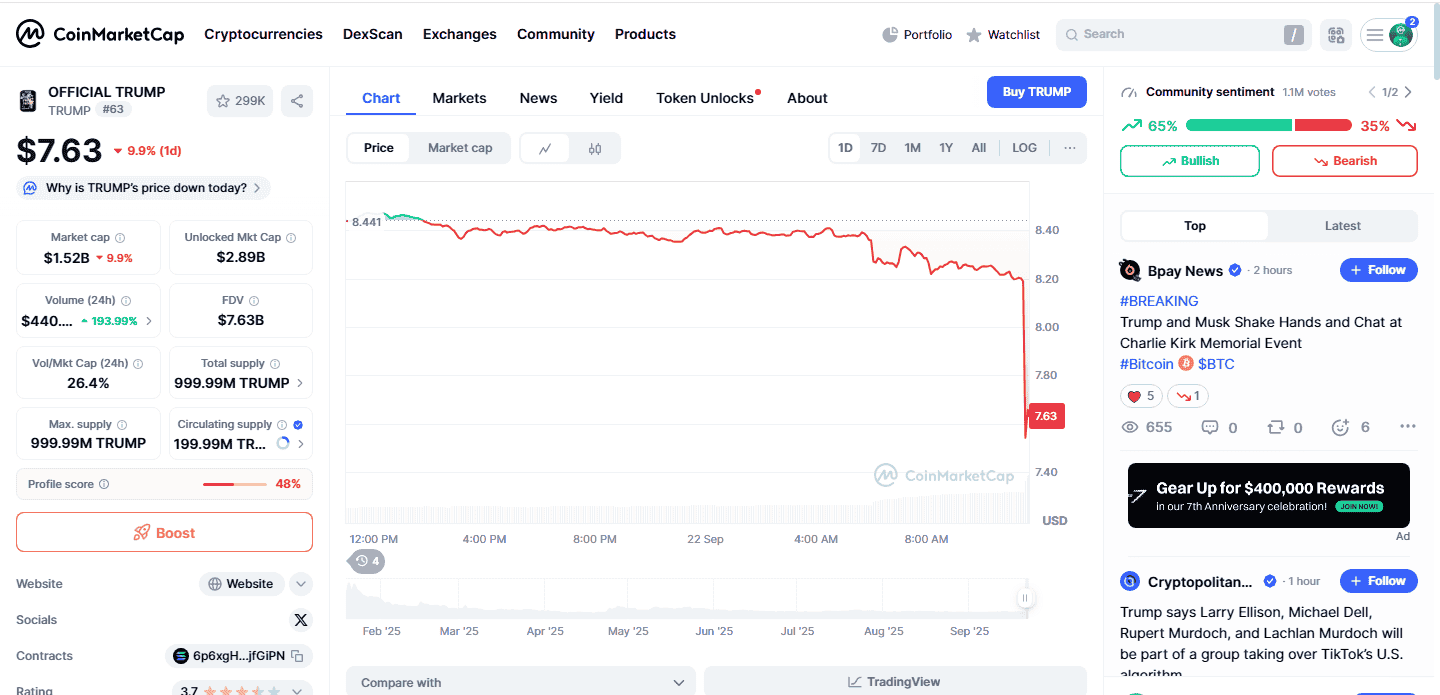
Task: Open the Exchanges menu
Action: (460, 34)
